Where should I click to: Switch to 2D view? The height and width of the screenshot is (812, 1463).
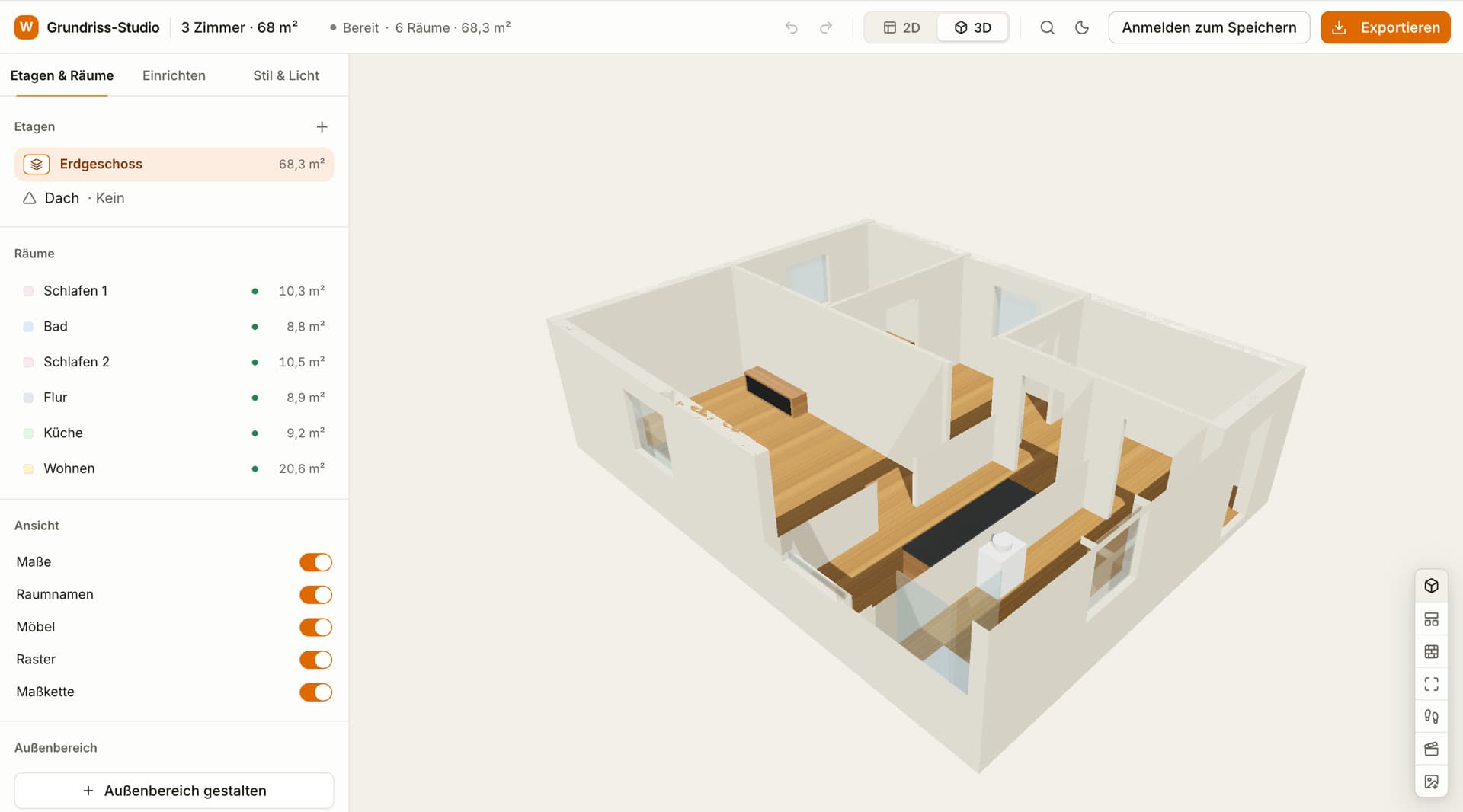pyautogui.click(x=901, y=27)
